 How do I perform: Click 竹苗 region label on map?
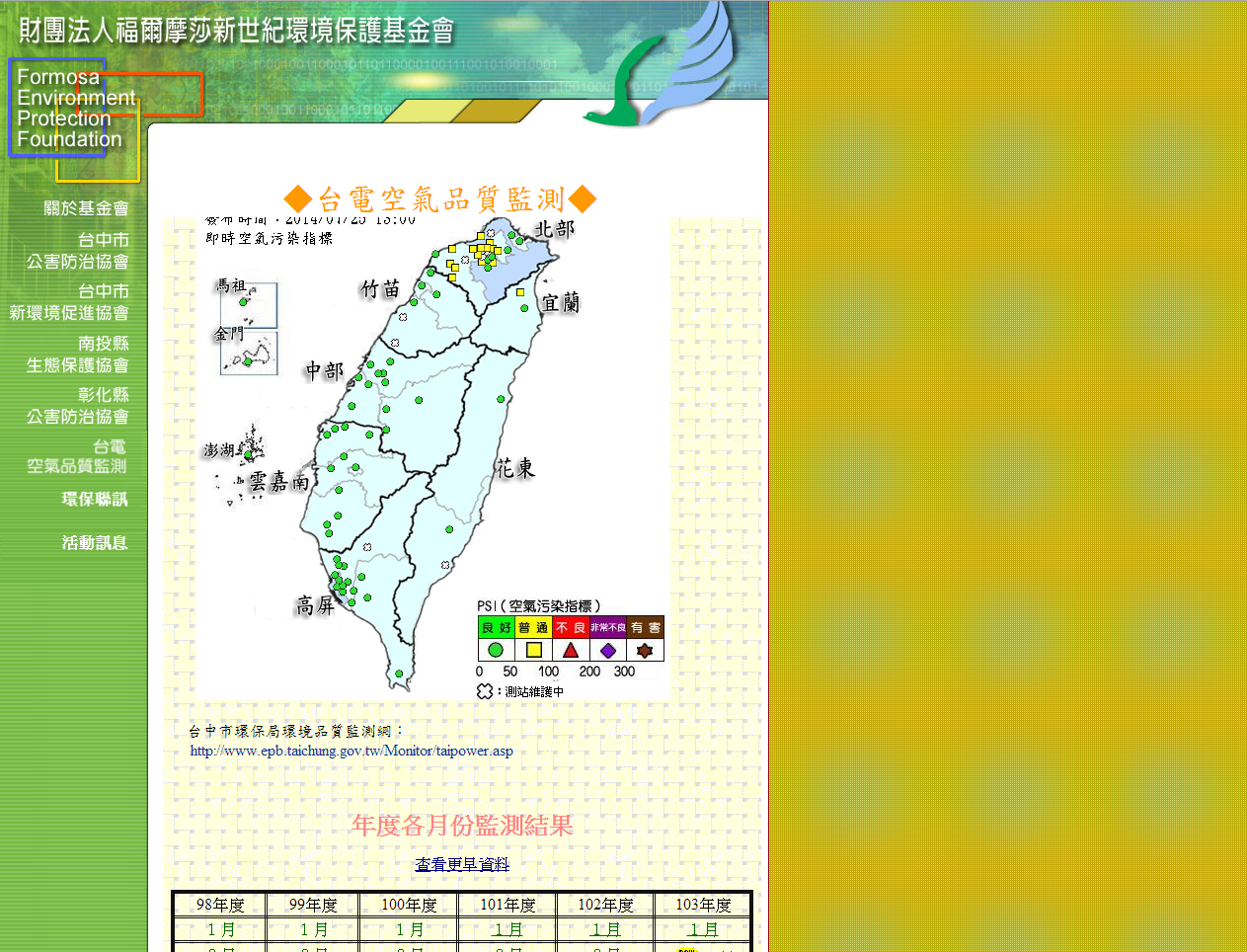pos(380,288)
